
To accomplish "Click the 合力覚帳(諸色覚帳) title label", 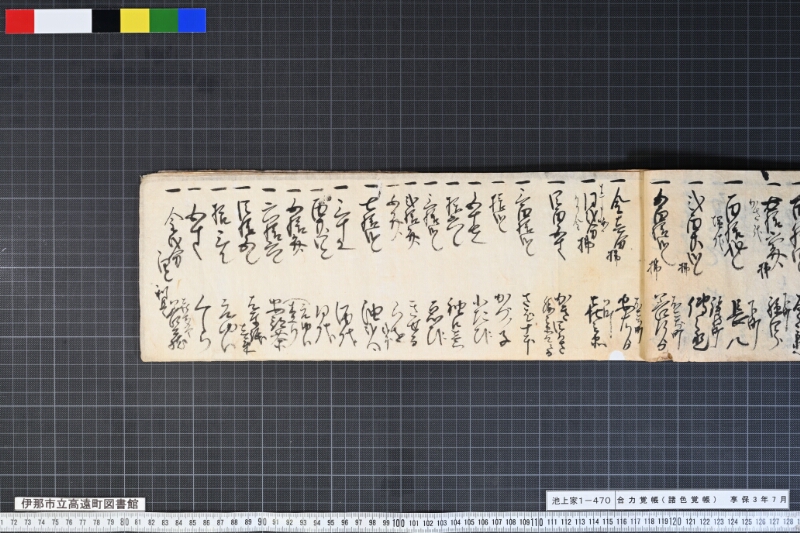I will [665, 500].
